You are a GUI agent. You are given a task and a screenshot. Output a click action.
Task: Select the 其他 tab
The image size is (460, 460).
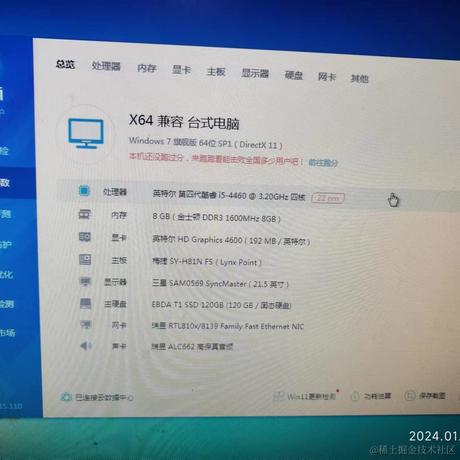tap(359, 79)
